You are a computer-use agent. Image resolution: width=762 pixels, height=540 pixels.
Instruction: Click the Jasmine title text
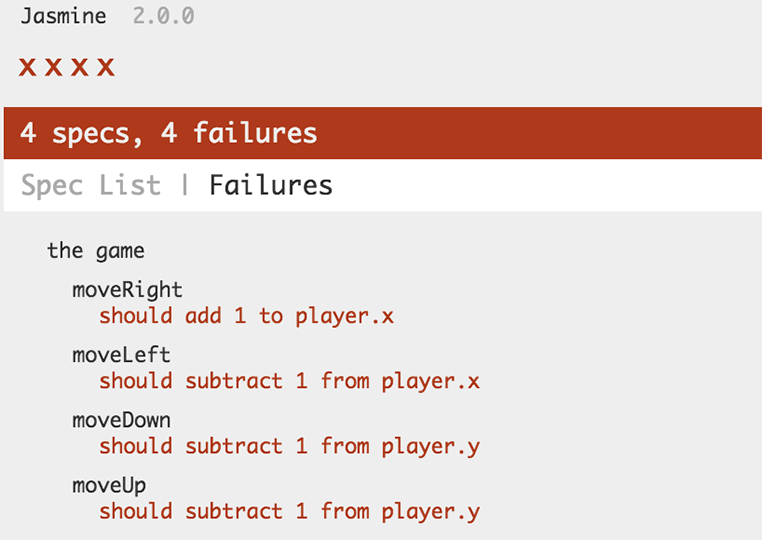(63, 16)
